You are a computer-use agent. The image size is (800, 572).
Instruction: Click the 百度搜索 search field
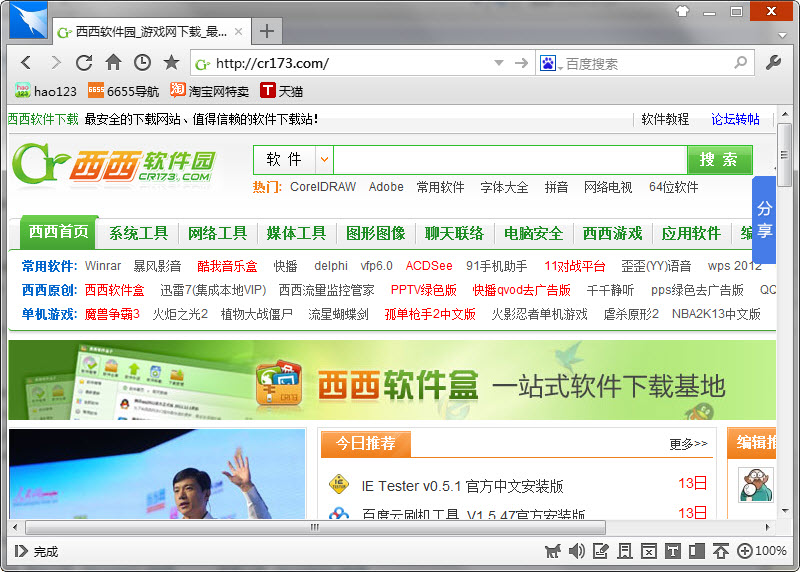click(647, 64)
